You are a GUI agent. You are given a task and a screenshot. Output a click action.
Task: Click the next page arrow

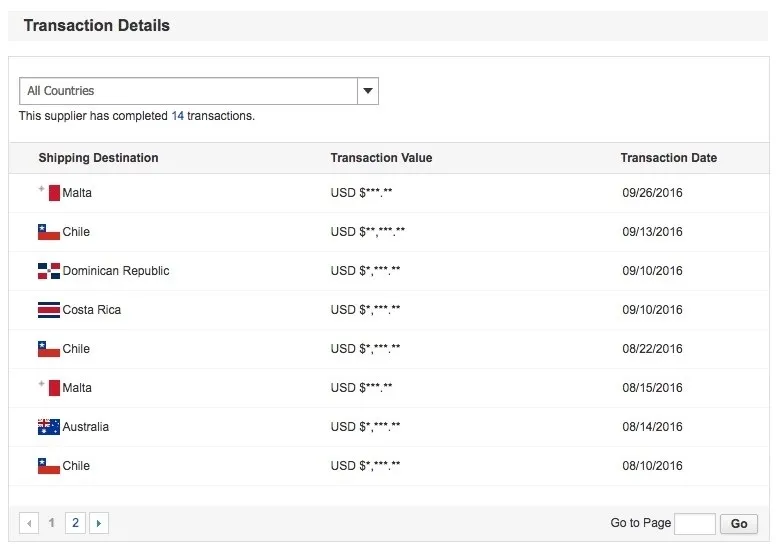coord(98,523)
